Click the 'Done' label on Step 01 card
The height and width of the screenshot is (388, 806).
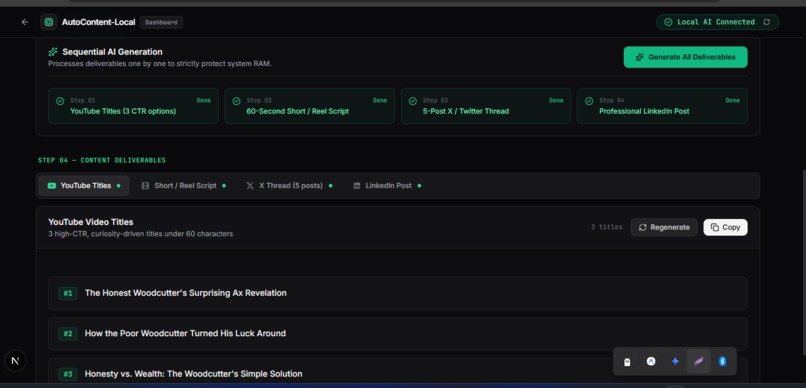204,100
